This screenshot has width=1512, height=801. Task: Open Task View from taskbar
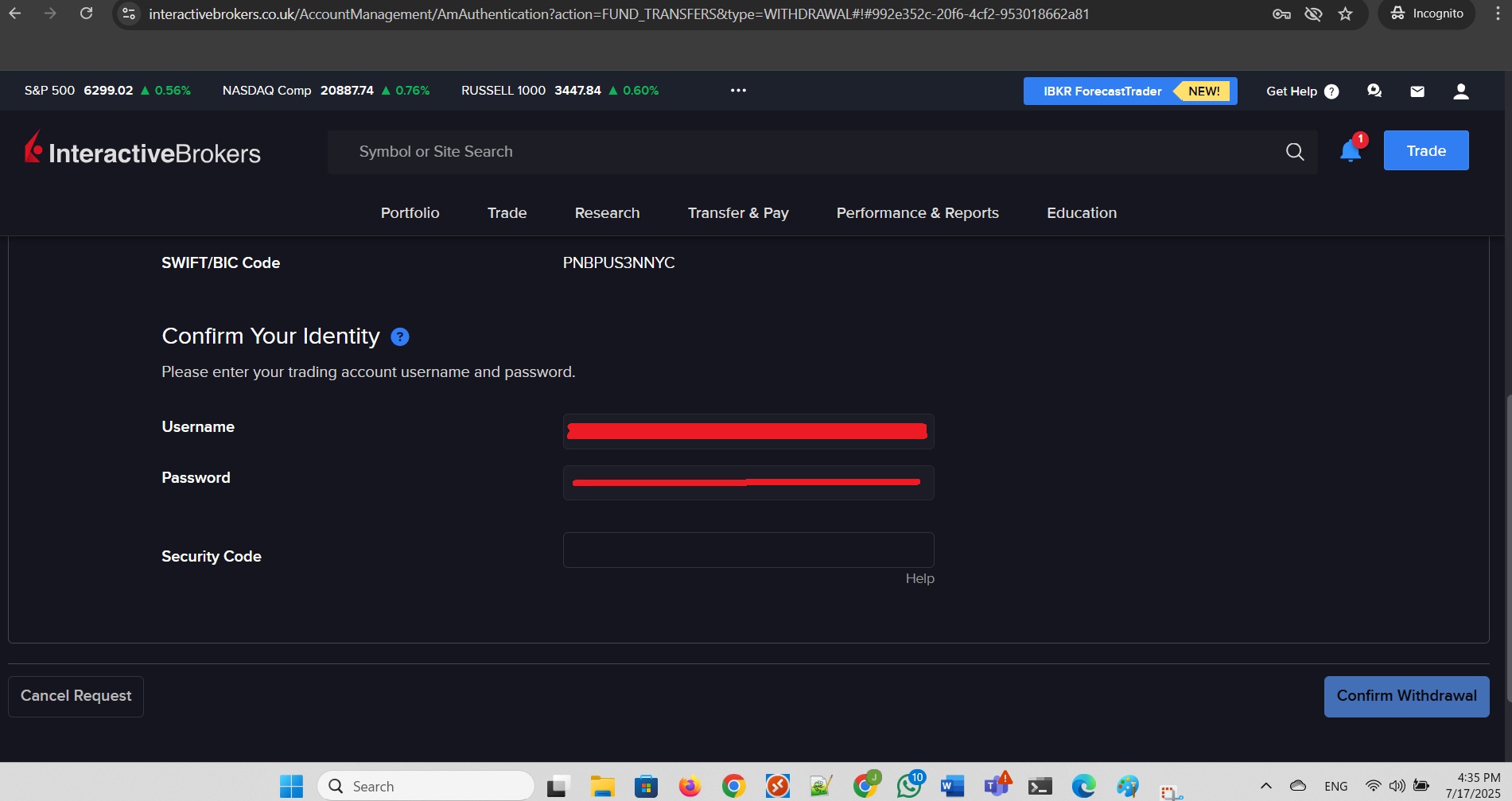point(558,786)
